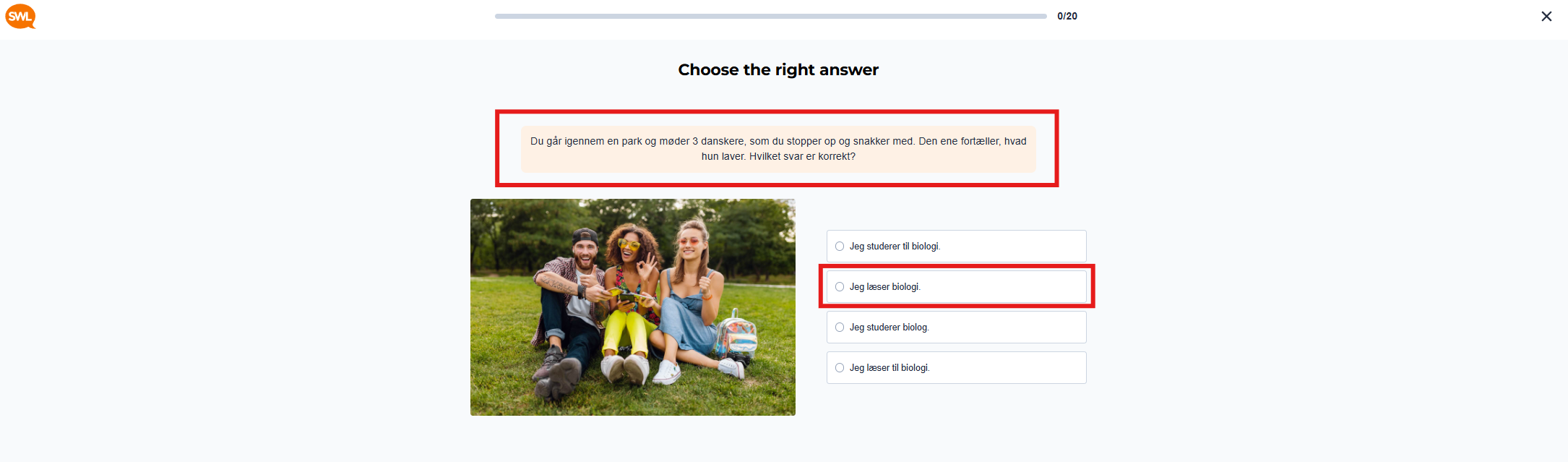Close the quiz with the X icon
Image resolution: width=1568 pixels, height=462 pixels.
(x=1546, y=16)
